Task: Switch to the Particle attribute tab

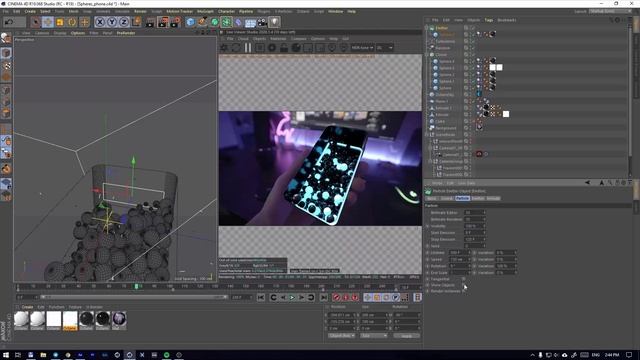Action: tap(462, 198)
